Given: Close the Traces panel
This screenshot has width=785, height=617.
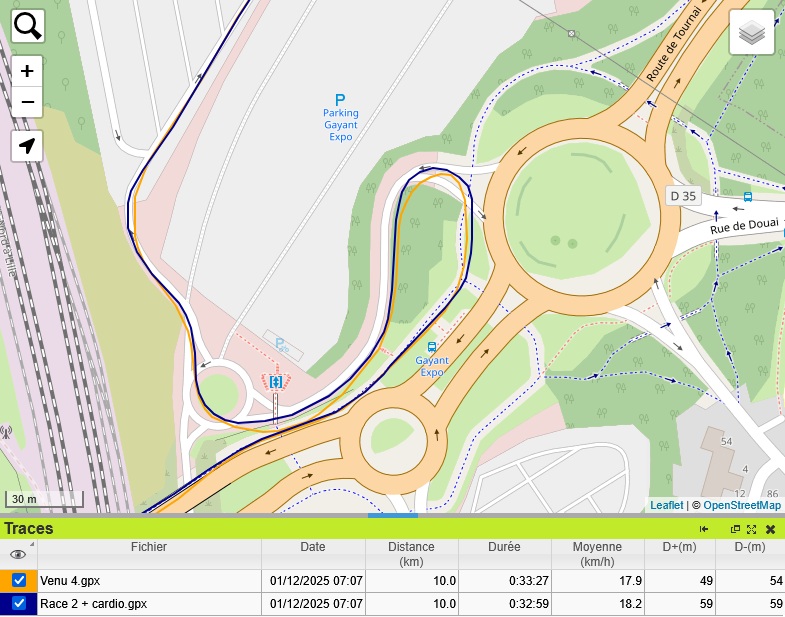Looking at the screenshot, I should point(771,529).
